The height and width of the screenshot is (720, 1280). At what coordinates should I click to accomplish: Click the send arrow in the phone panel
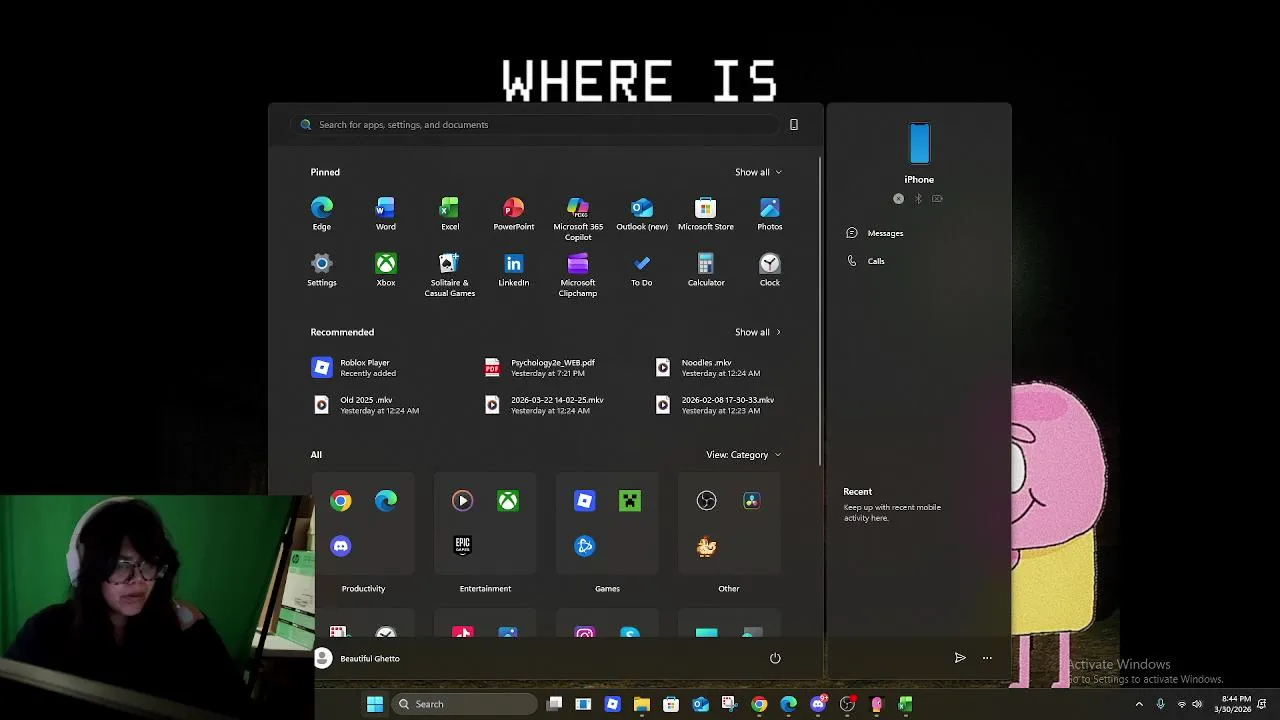[960, 658]
